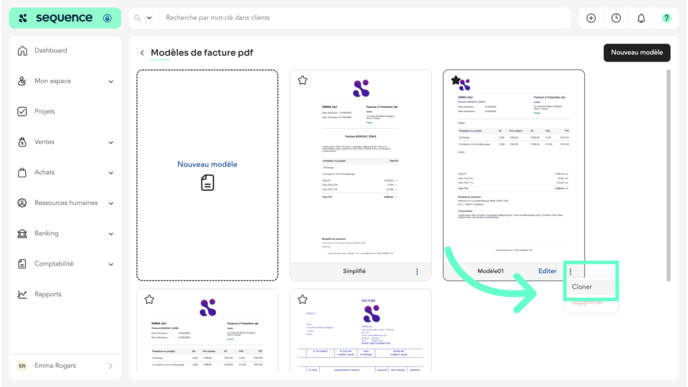Toggle favorite star on Modèle01 template

(455, 80)
